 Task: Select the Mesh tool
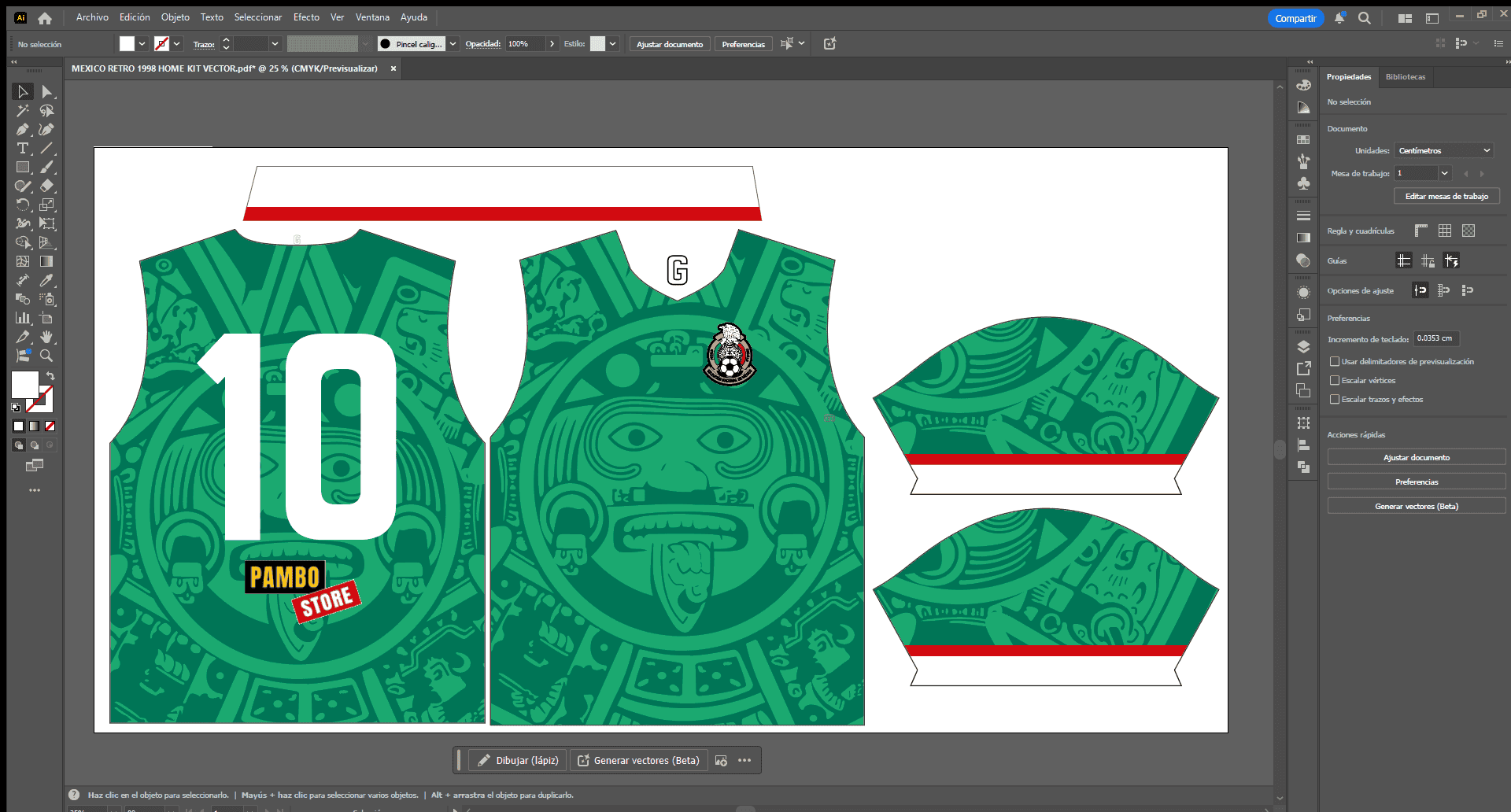tap(23, 262)
